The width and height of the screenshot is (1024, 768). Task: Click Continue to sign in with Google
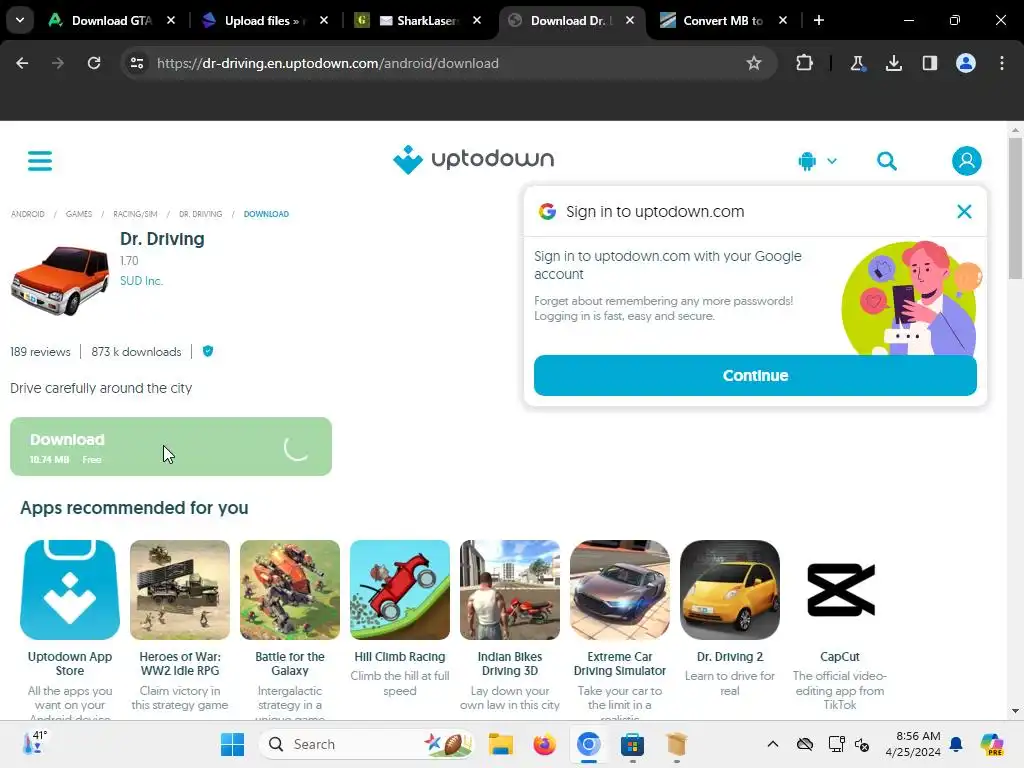pyautogui.click(x=755, y=376)
